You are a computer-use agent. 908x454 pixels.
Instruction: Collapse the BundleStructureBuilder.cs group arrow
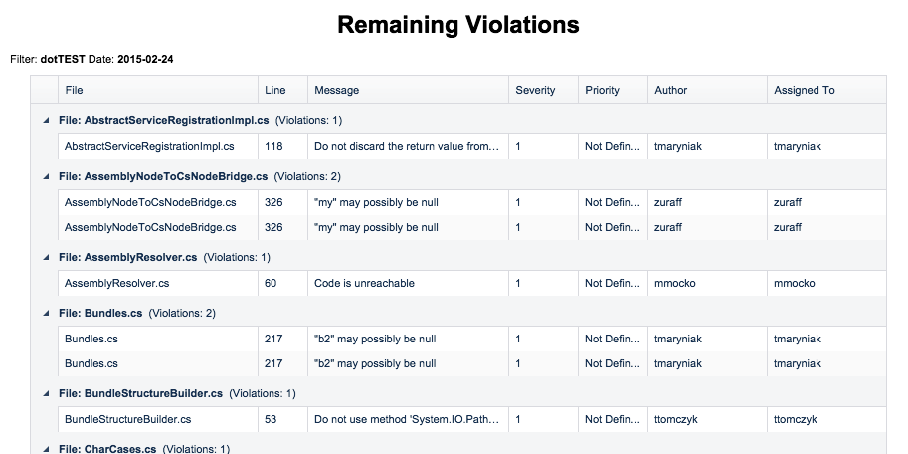tap(46, 393)
